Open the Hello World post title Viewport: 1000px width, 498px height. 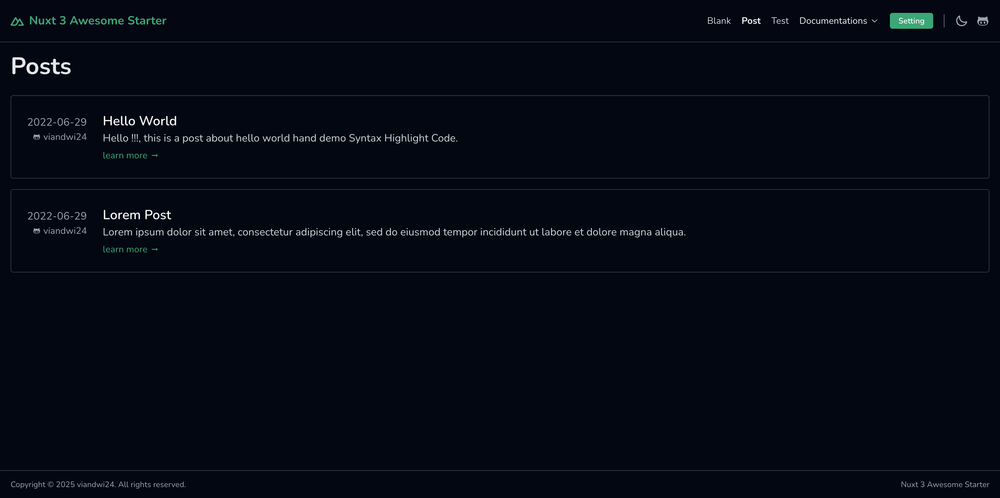[140, 121]
